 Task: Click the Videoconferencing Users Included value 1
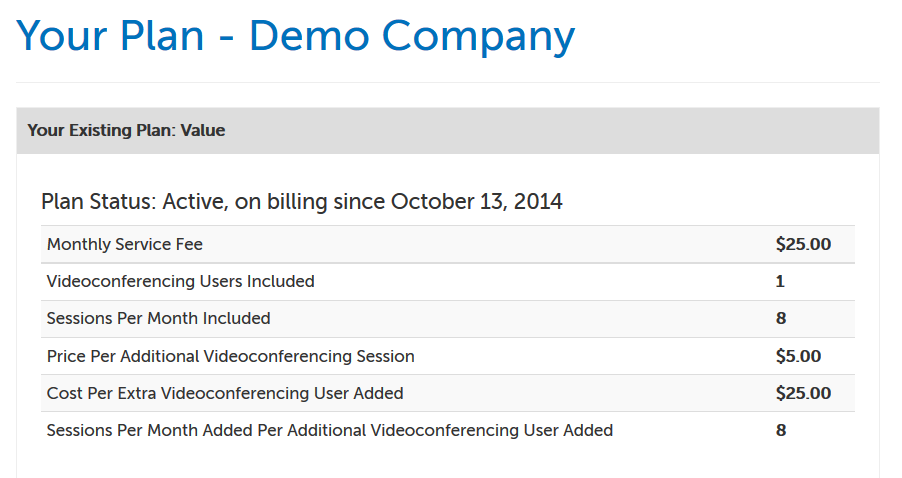coord(780,281)
